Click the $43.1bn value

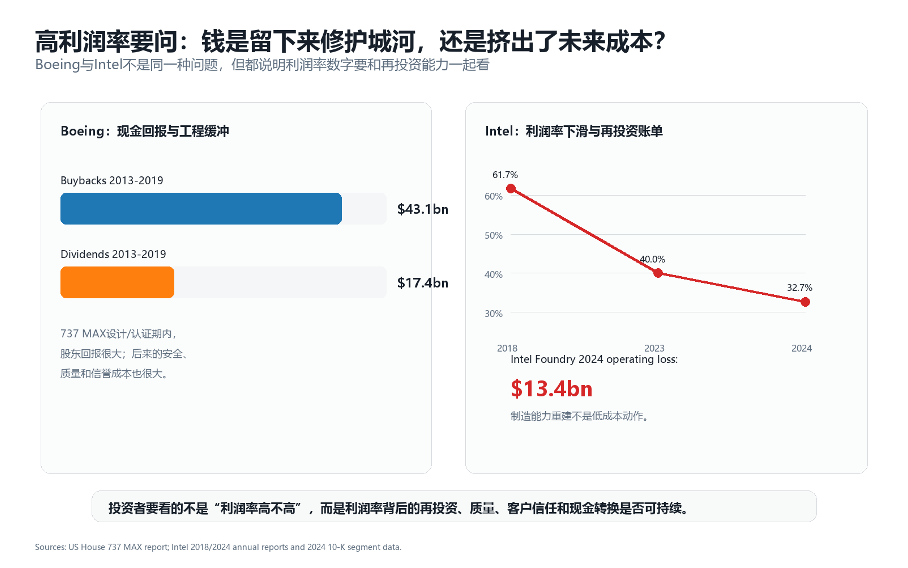(x=423, y=209)
